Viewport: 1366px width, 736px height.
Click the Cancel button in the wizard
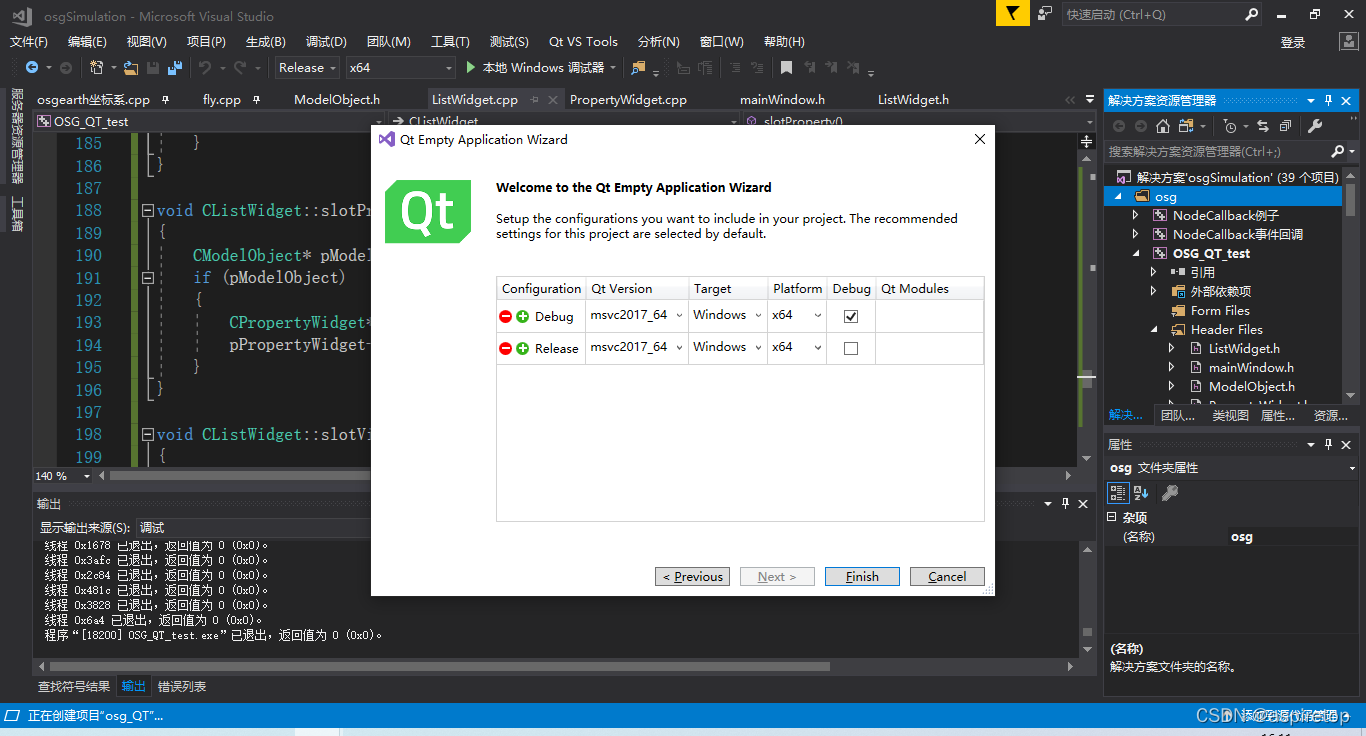pyautogui.click(x=947, y=577)
